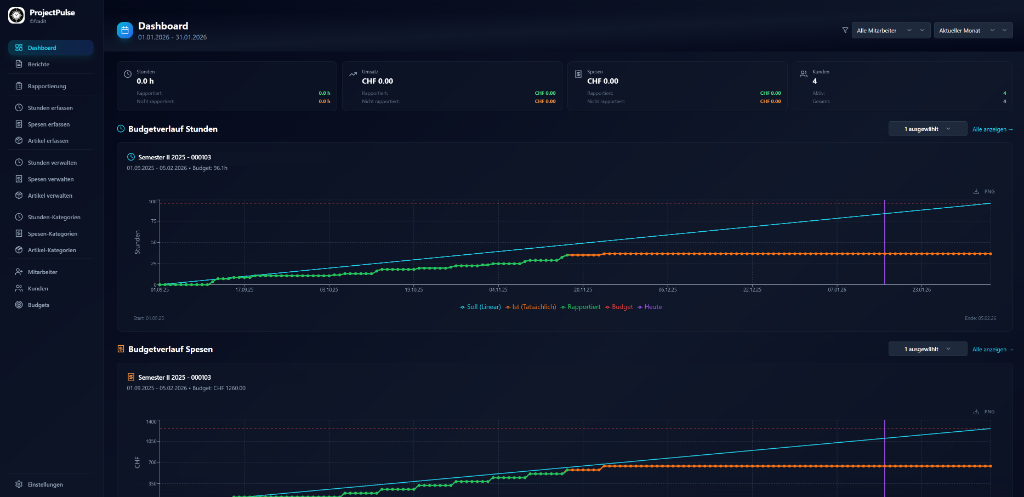The height and width of the screenshot is (497, 1024).
Task: Open Stunden-Kategorien page
Action: point(50,217)
